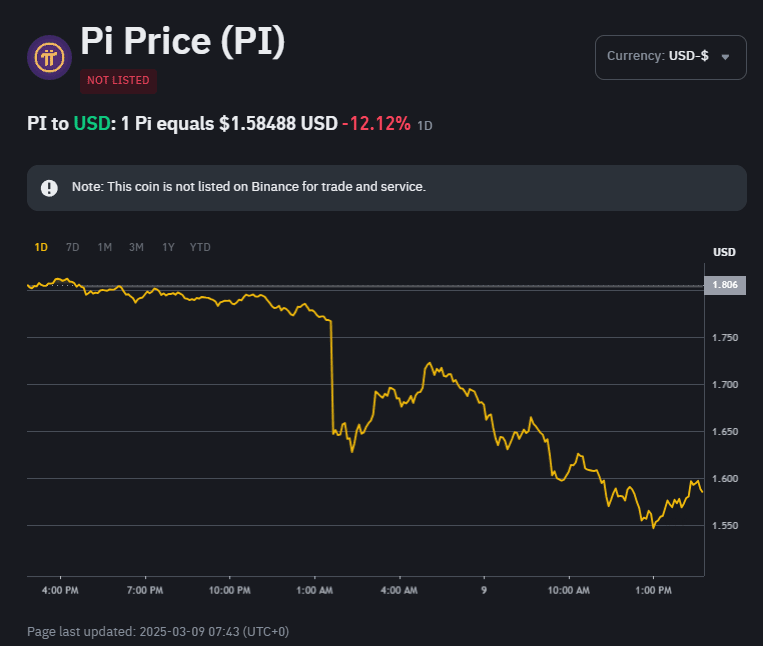
Task: Click the NOT LISTED badge
Action: coord(118,80)
